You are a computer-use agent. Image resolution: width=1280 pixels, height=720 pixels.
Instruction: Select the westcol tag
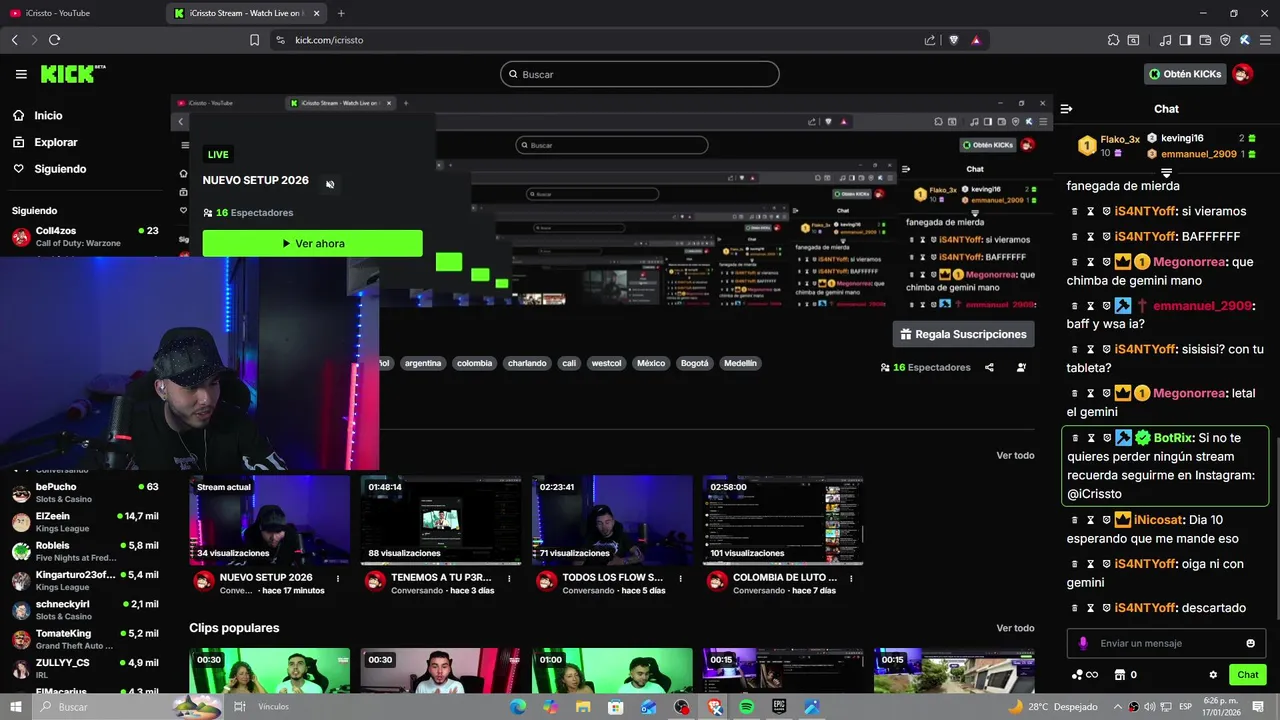606,363
